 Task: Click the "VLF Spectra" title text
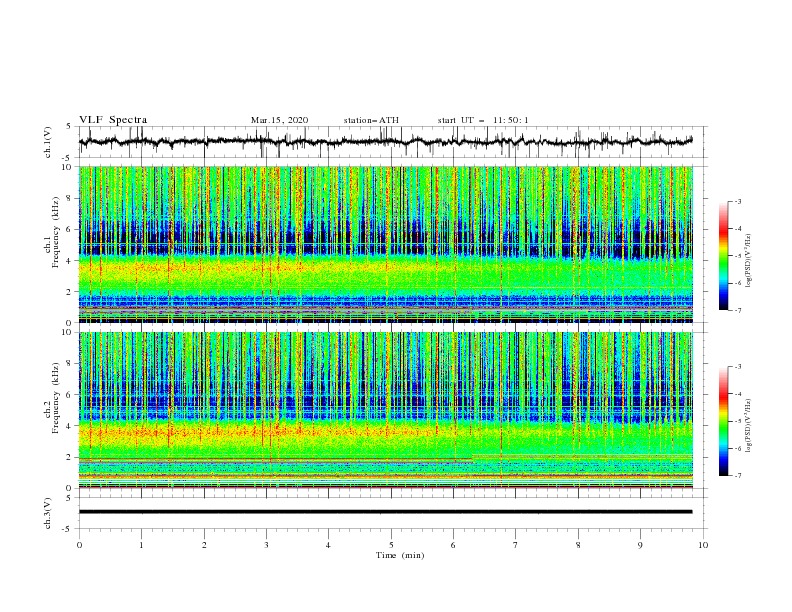(113, 120)
